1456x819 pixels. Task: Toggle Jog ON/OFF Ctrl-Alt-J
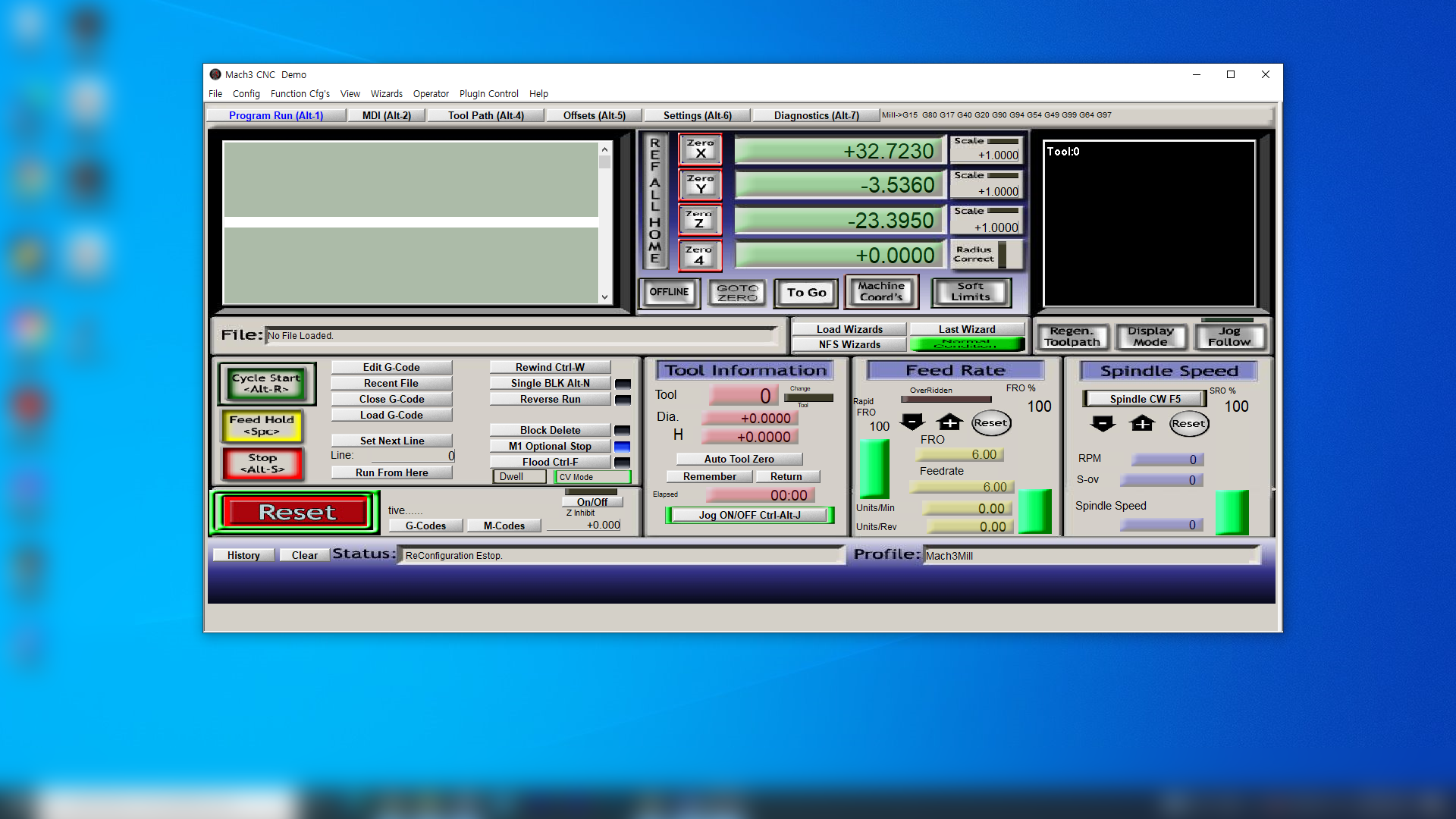click(x=749, y=515)
